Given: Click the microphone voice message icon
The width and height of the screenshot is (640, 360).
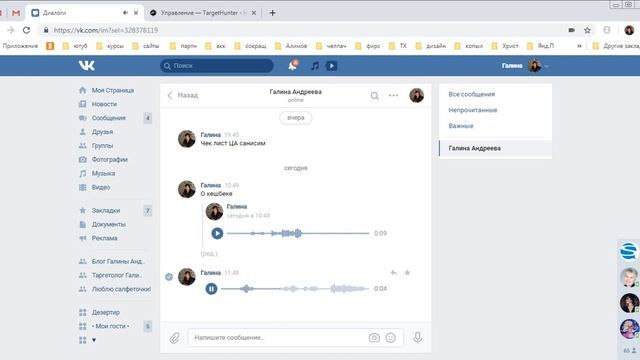Looking at the screenshot, I should pyautogui.click(x=417, y=337).
